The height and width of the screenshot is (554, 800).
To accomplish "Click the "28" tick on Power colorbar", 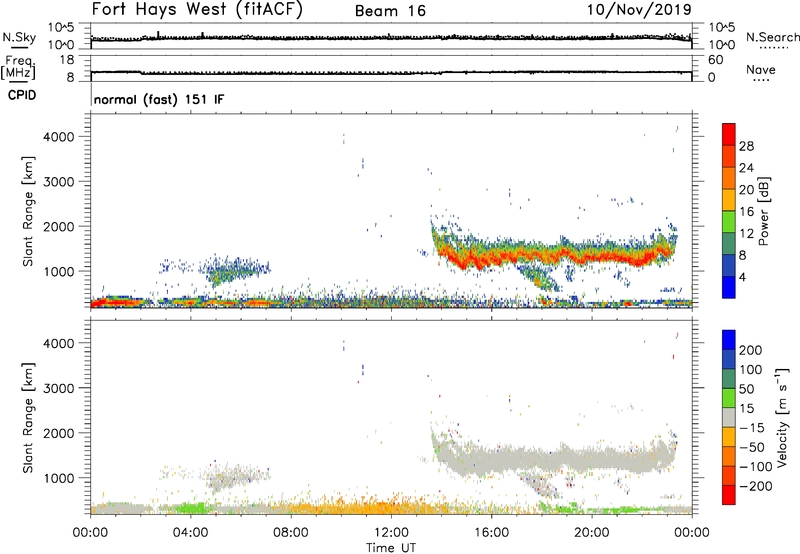I will 746,146.
